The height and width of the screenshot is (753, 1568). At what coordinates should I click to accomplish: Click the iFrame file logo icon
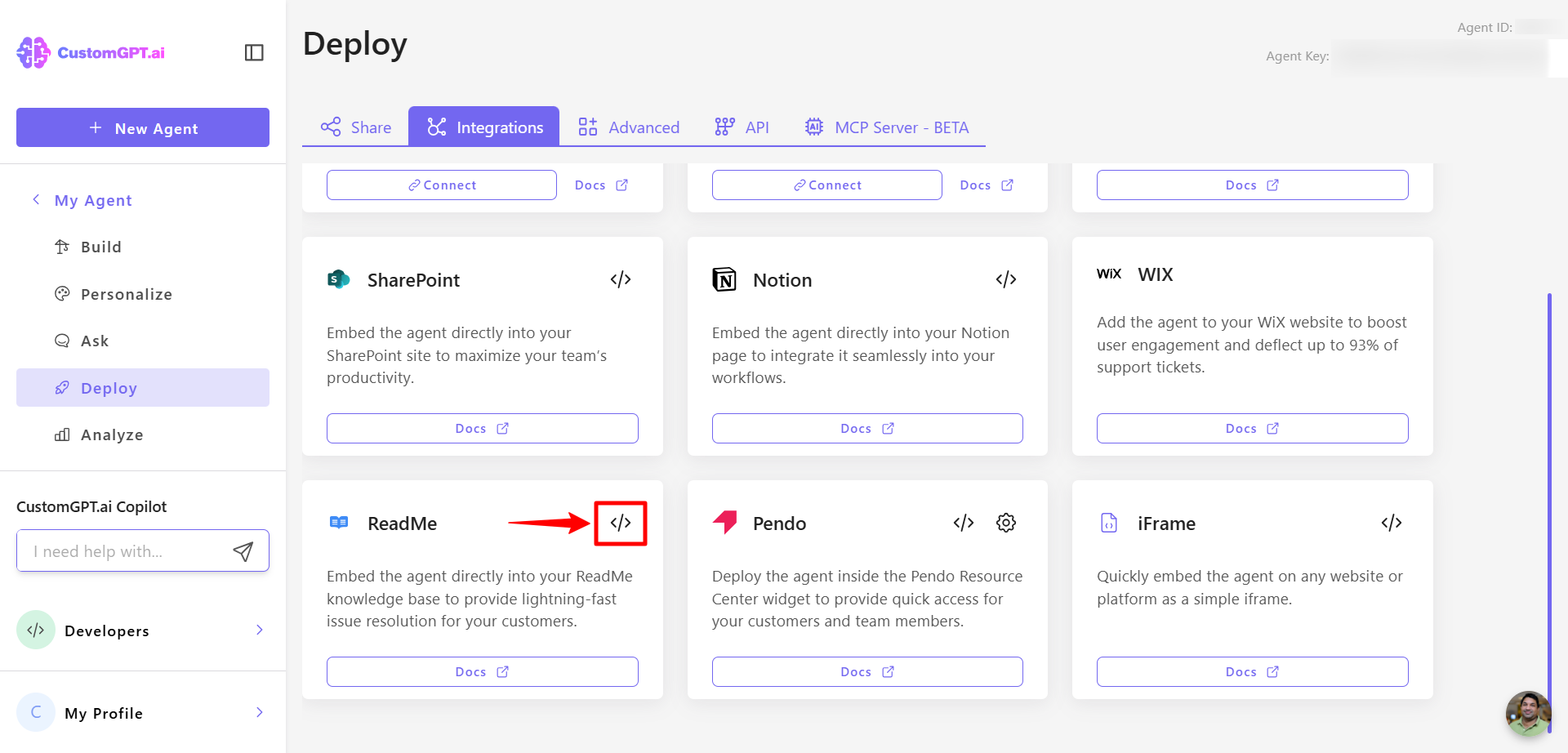coord(1109,522)
